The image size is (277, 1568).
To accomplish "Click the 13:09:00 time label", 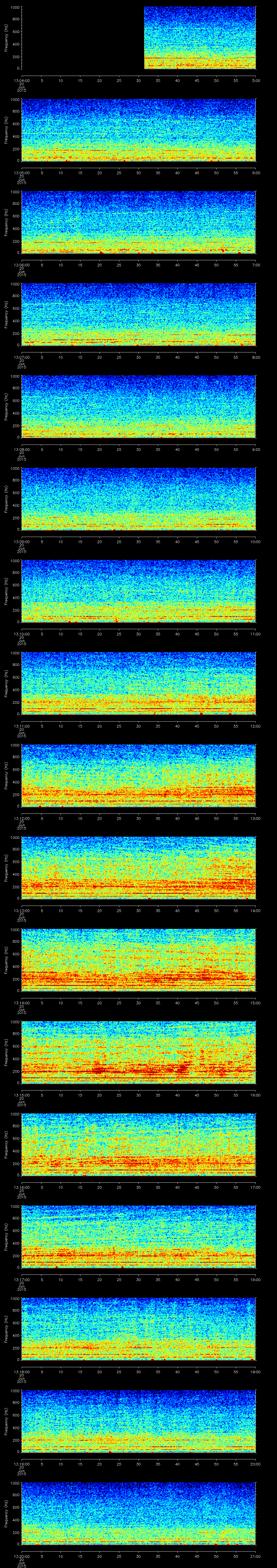I will (21, 542).
